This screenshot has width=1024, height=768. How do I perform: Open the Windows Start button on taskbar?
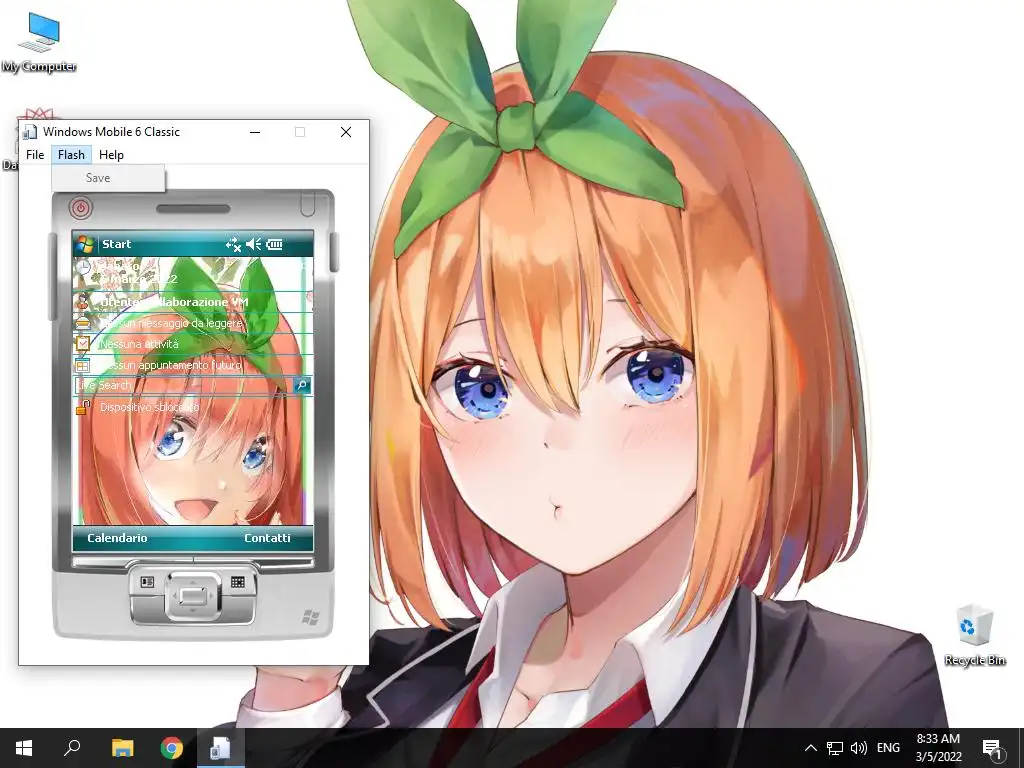click(x=24, y=748)
